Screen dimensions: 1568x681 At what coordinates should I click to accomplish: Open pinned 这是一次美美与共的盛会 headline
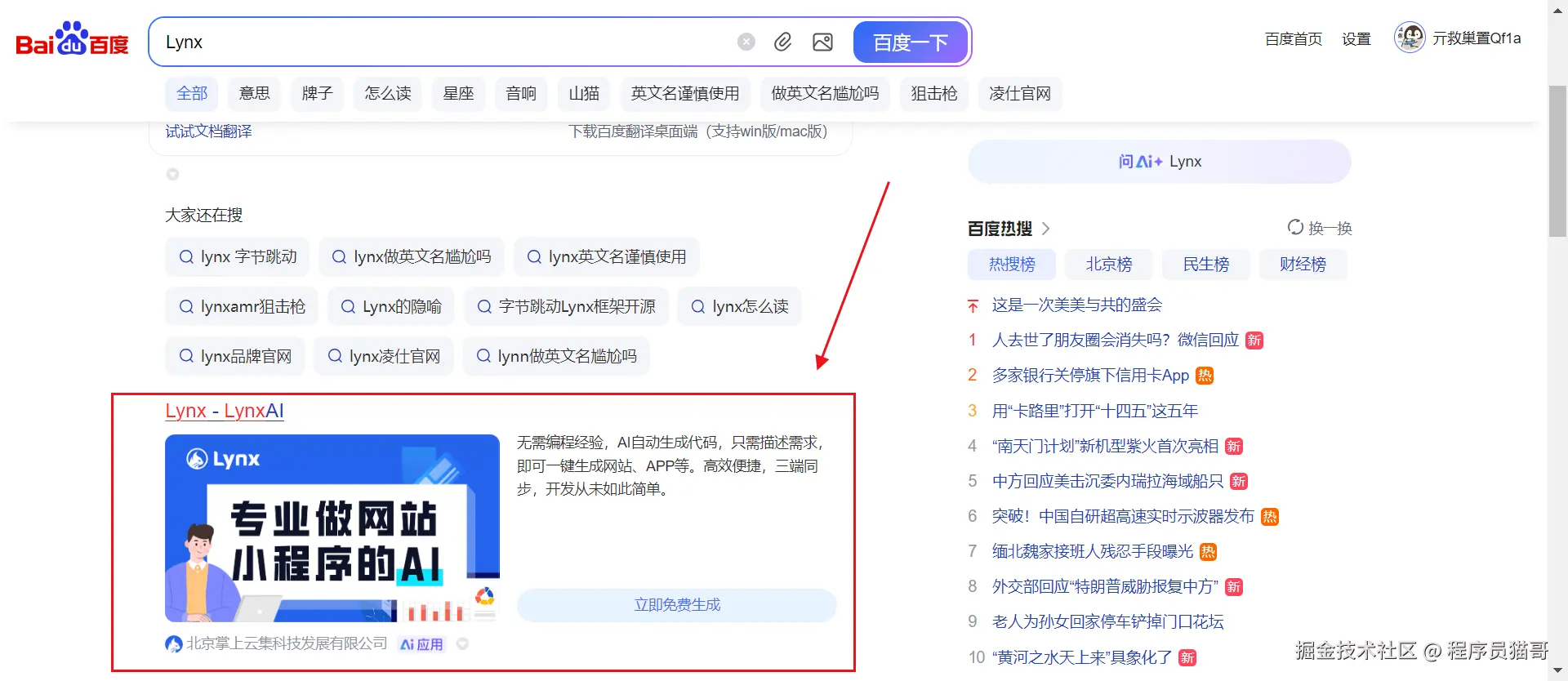(x=1077, y=305)
